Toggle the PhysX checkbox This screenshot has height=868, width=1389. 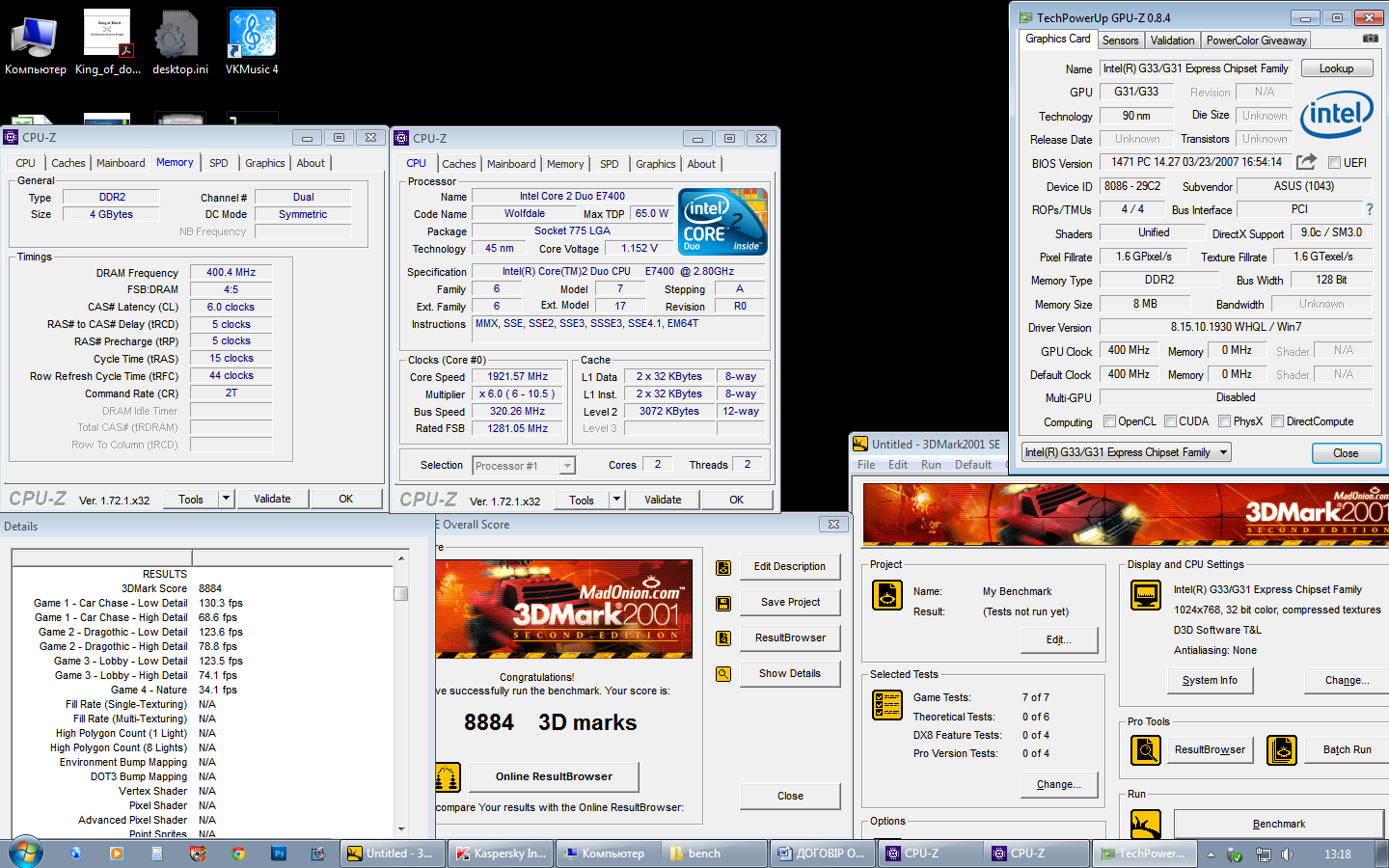1225,421
